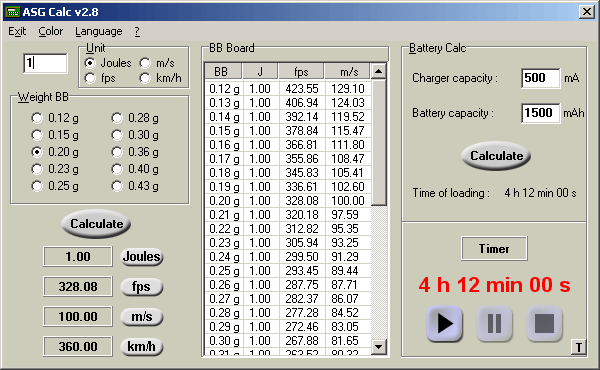This screenshot has width=600, height=370.
Task: Click the Timer button
Action: pyautogui.click(x=494, y=249)
